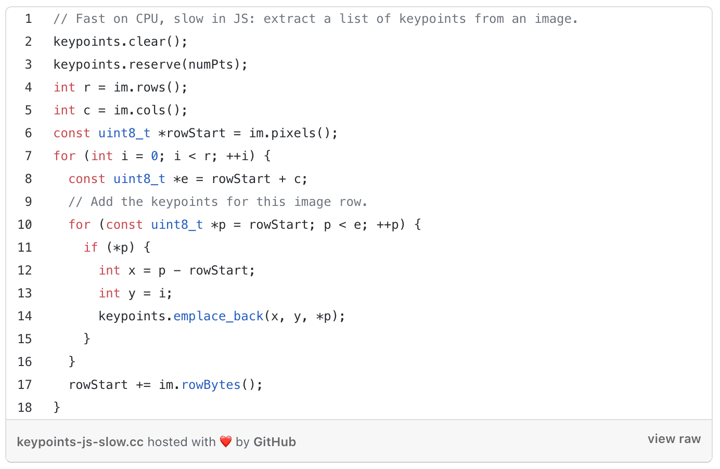Click the "keypoints.clear();" code line
This screenshot has width=720, height=469.
pos(120,42)
